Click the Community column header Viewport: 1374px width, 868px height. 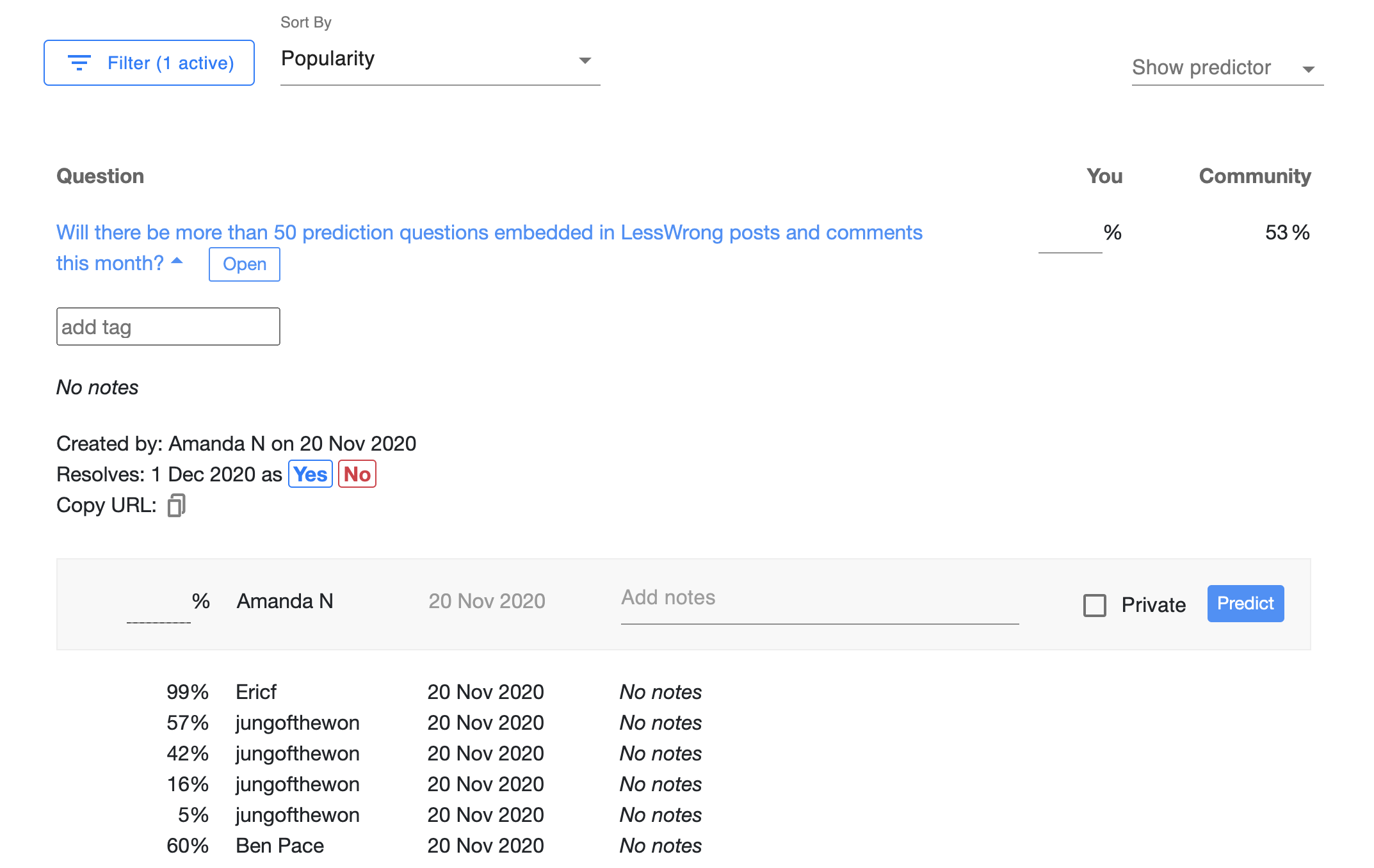[1254, 176]
